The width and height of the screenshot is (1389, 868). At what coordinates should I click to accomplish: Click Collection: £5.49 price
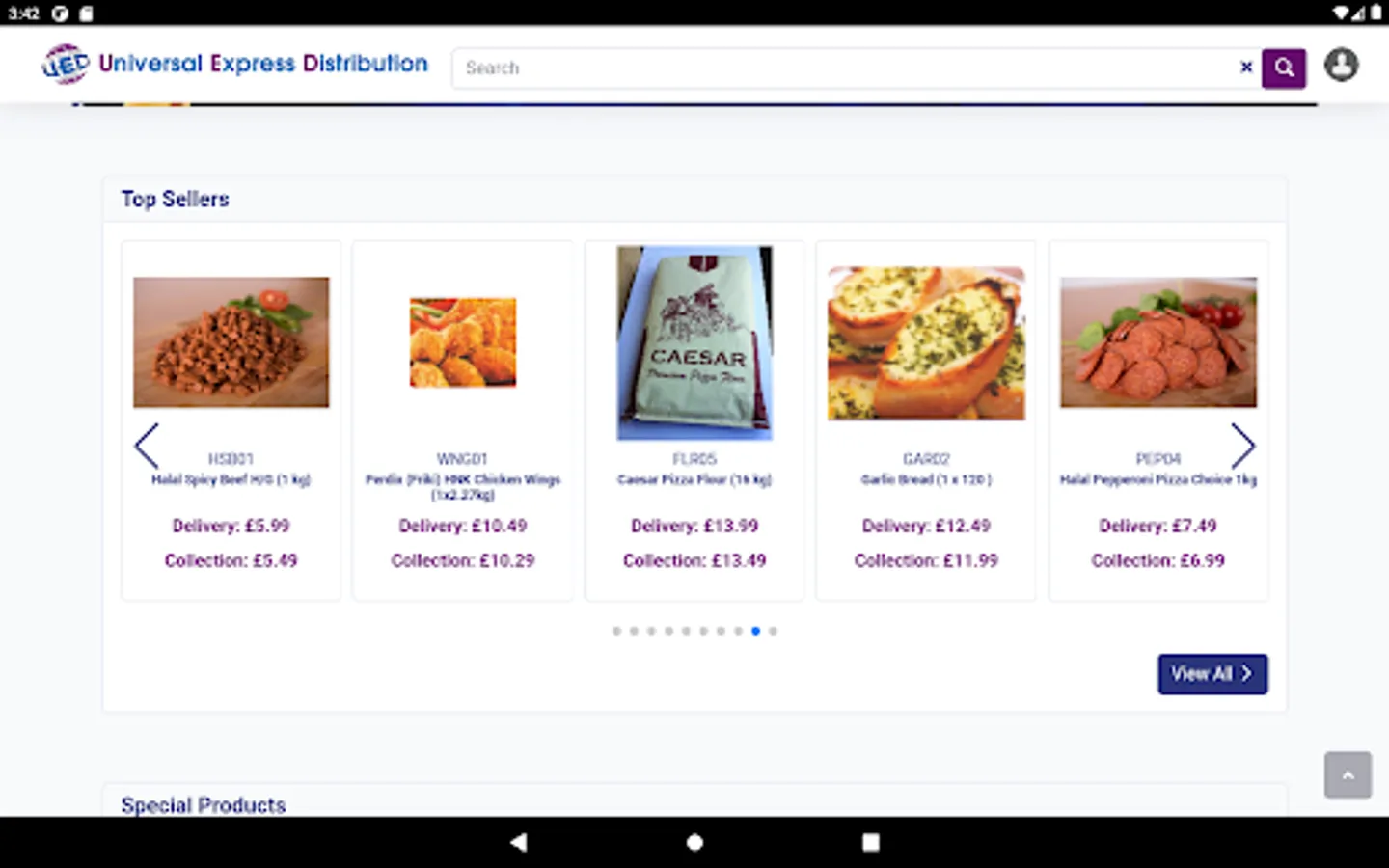pyautogui.click(x=231, y=560)
